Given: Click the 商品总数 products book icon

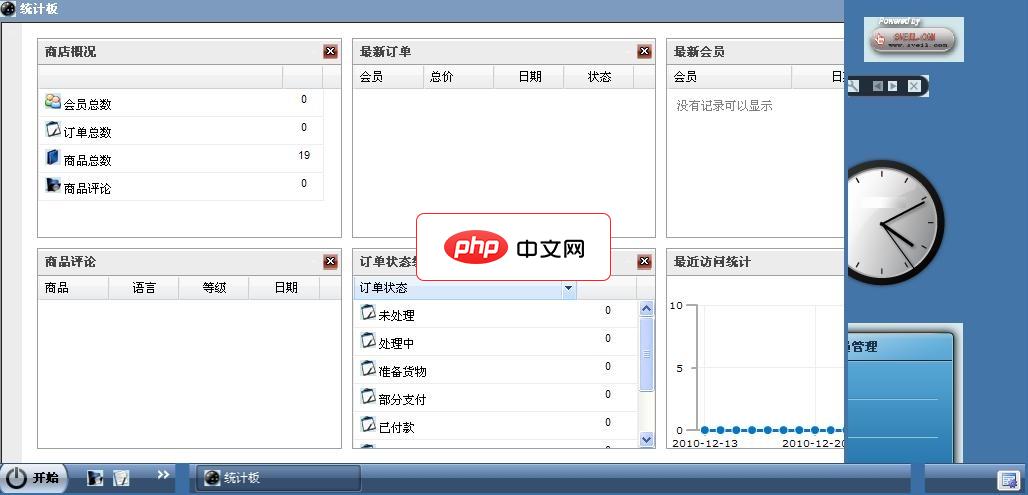Looking at the screenshot, I should coord(53,158).
